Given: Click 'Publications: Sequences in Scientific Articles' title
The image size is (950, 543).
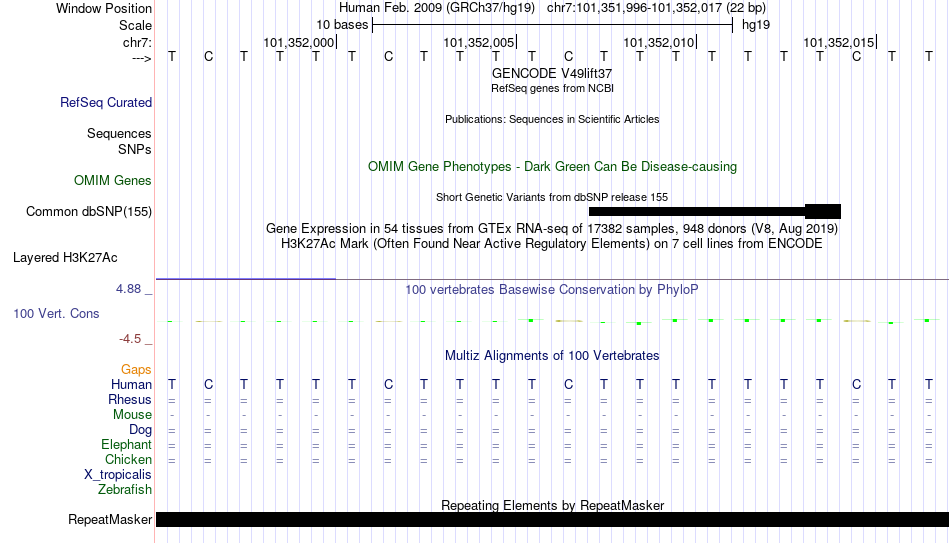Looking at the screenshot, I should point(552,119).
